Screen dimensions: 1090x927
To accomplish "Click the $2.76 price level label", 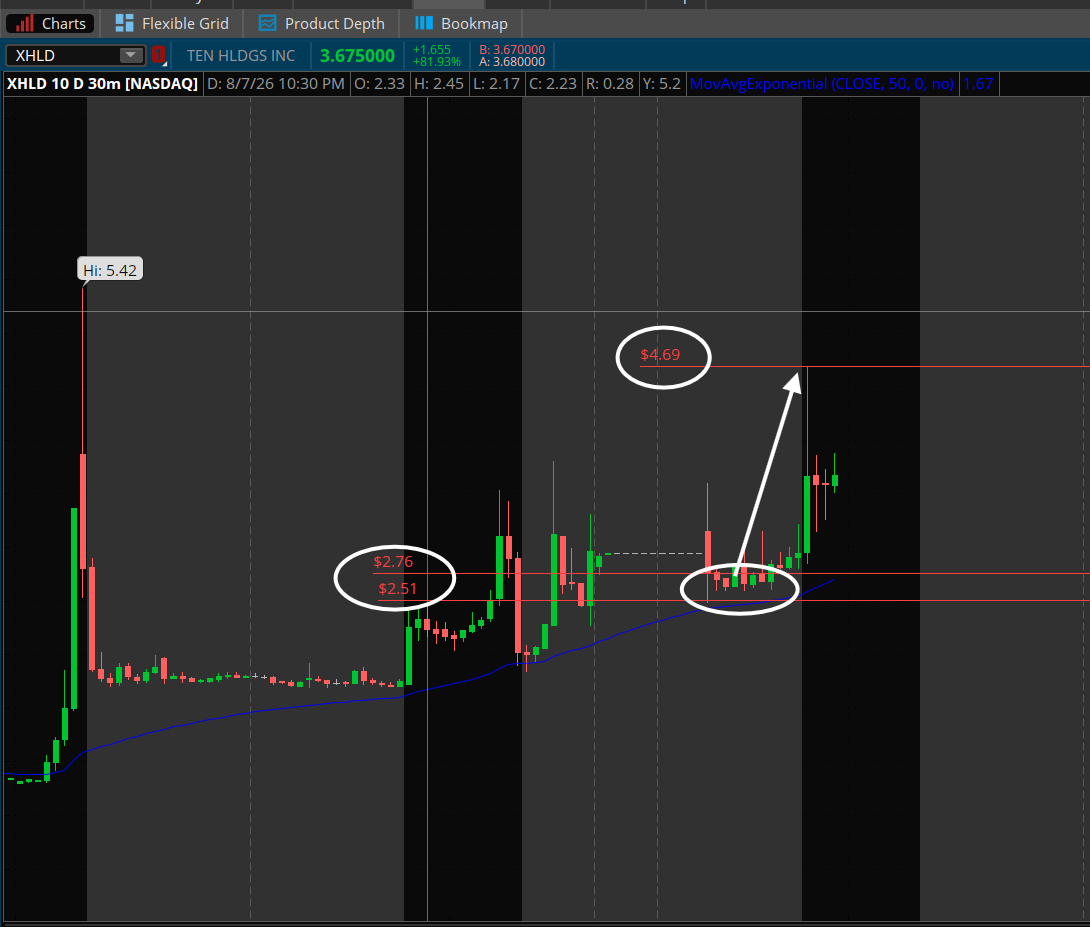I will pyautogui.click(x=393, y=561).
